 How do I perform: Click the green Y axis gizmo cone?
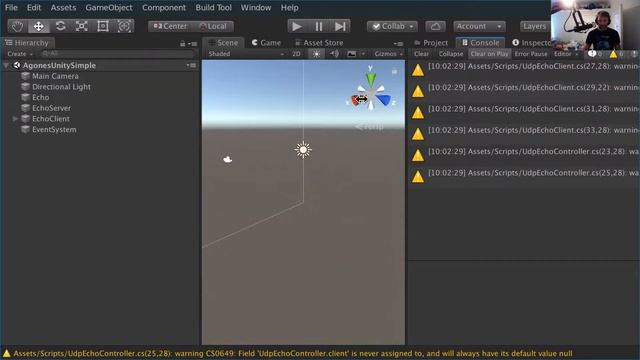click(371, 79)
